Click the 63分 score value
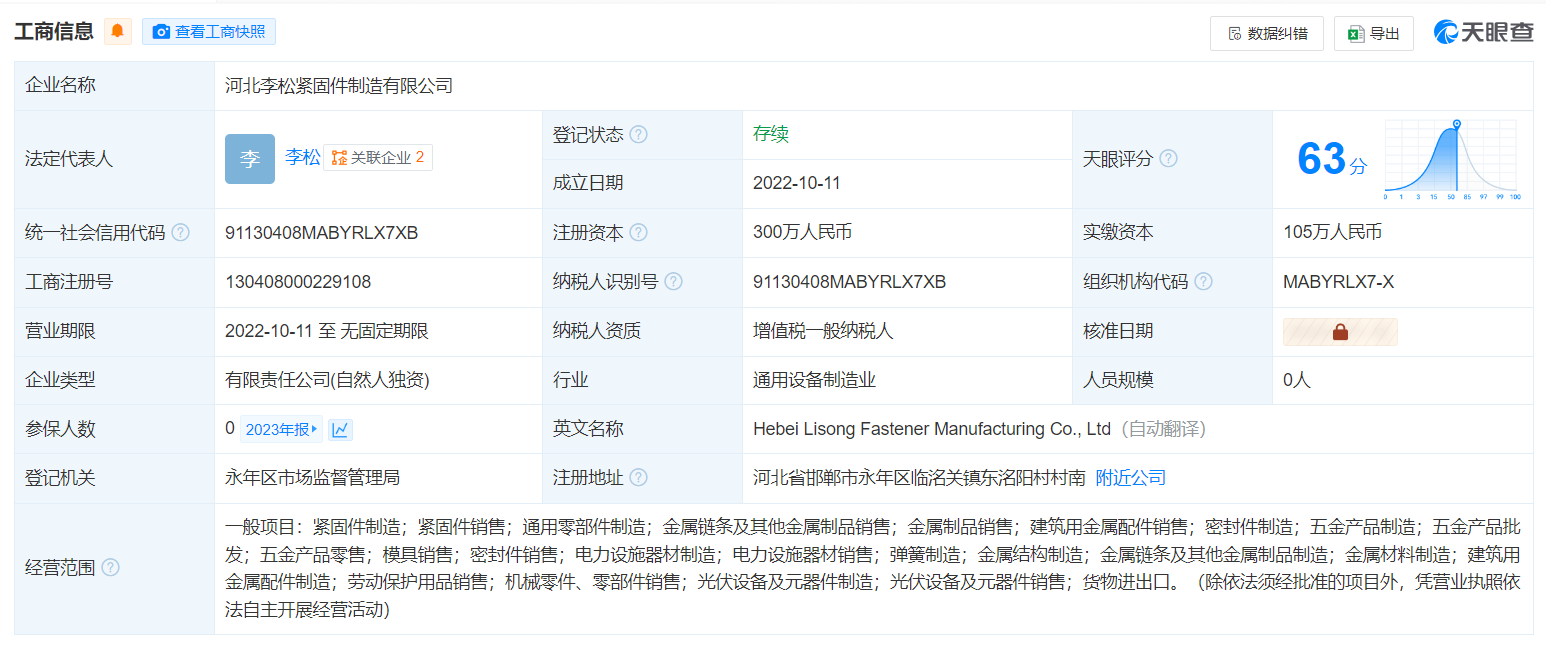The width and height of the screenshot is (1546, 654). (1331, 159)
